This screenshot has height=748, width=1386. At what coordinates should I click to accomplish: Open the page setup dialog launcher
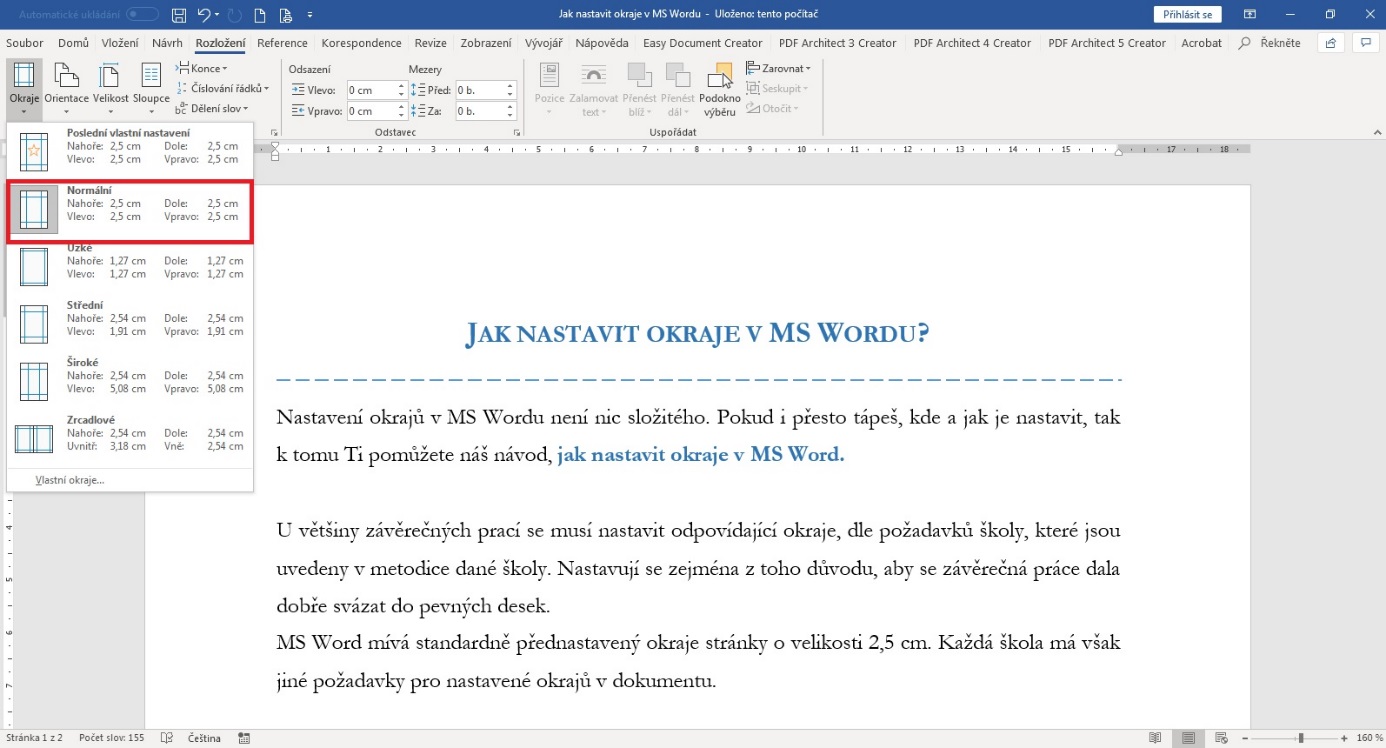point(273,132)
